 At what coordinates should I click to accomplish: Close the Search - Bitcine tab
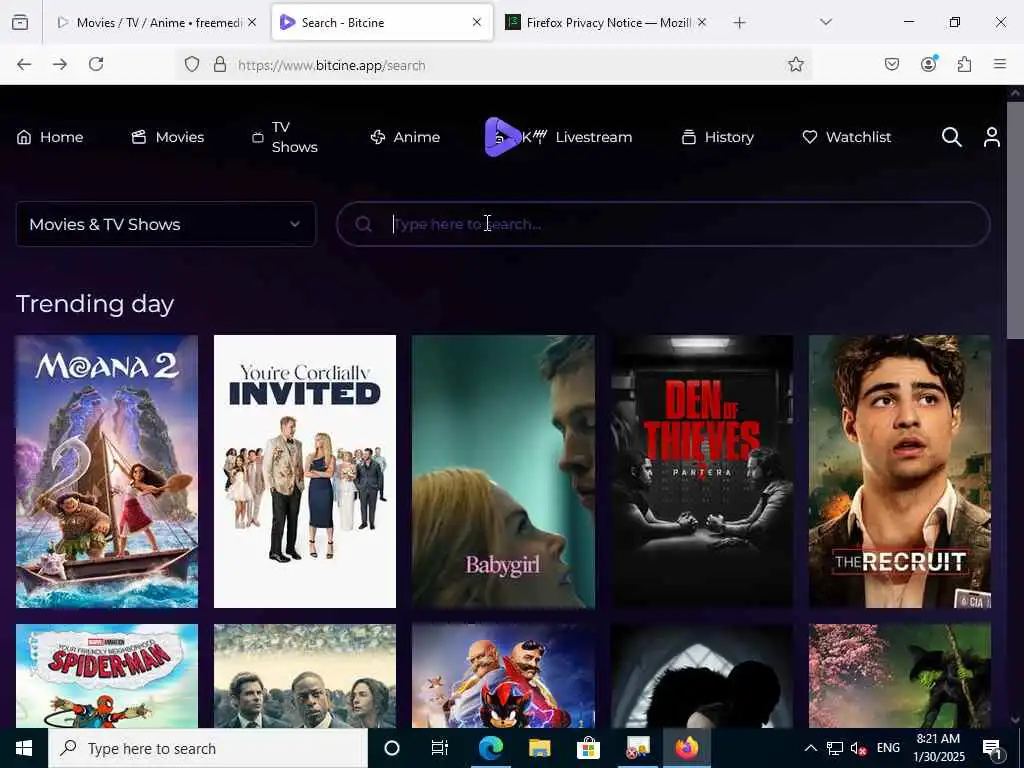(477, 22)
